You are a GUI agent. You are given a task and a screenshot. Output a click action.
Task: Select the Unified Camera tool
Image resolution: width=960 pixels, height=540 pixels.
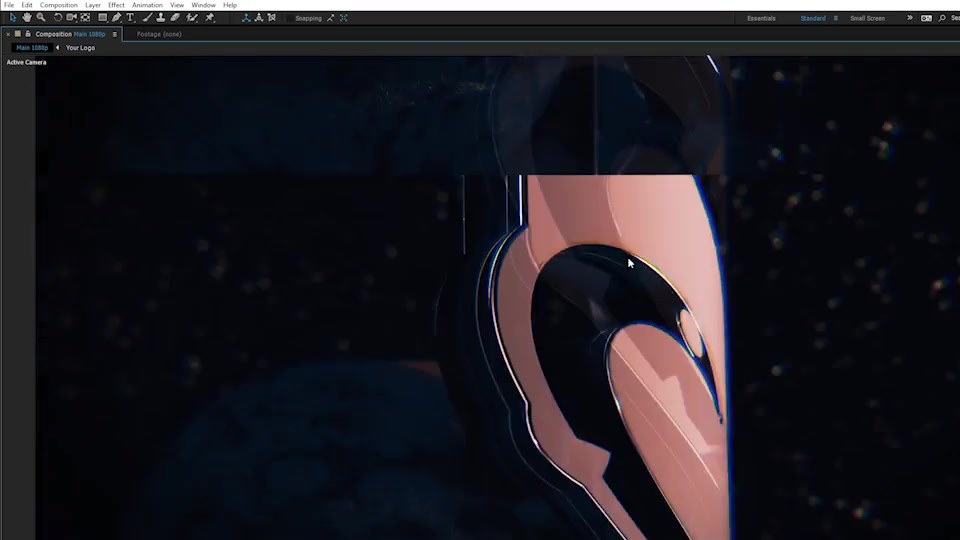(x=72, y=18)
